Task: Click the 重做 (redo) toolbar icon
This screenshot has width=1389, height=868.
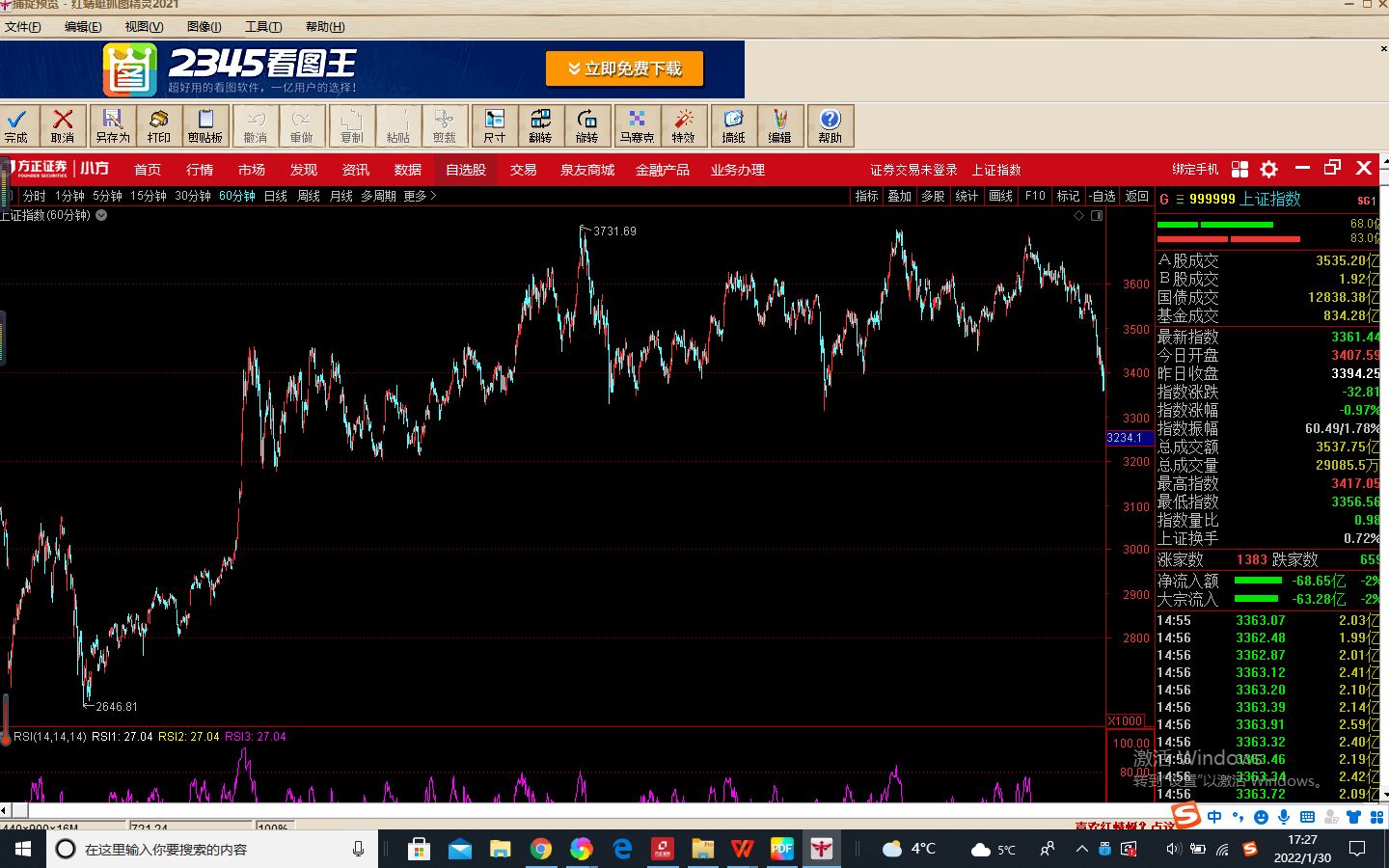Action: [x=302, y=126]
